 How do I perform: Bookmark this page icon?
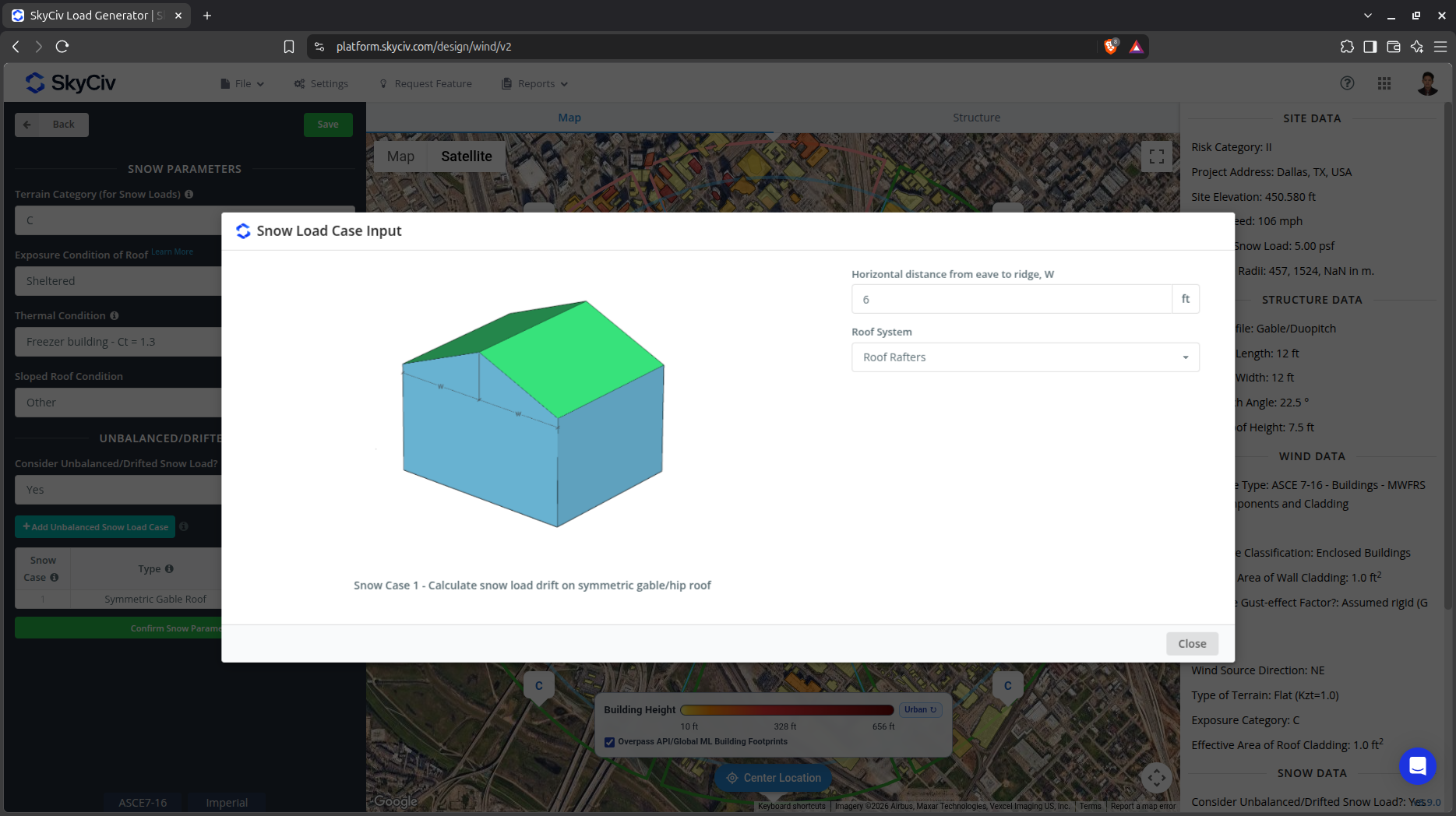pos(289,47)
